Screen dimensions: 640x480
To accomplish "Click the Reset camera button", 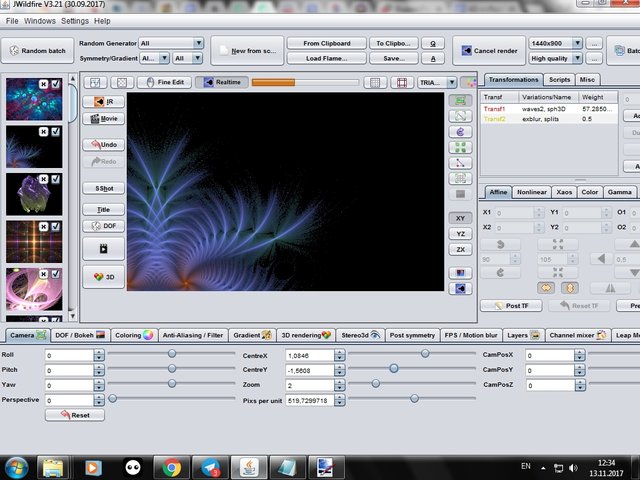I will tap(74, 415).
